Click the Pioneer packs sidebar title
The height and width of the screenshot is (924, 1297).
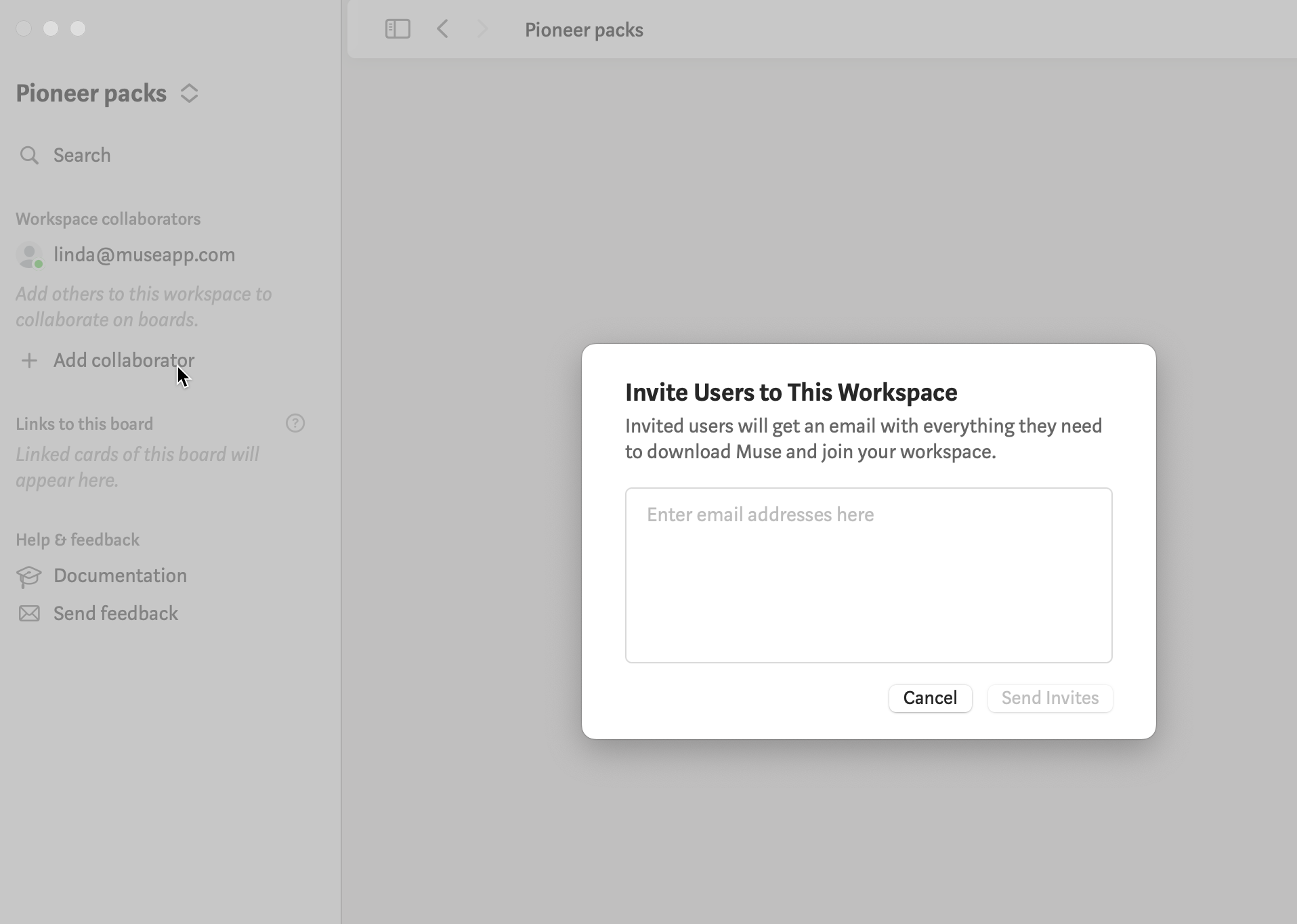tap(91, 93)
